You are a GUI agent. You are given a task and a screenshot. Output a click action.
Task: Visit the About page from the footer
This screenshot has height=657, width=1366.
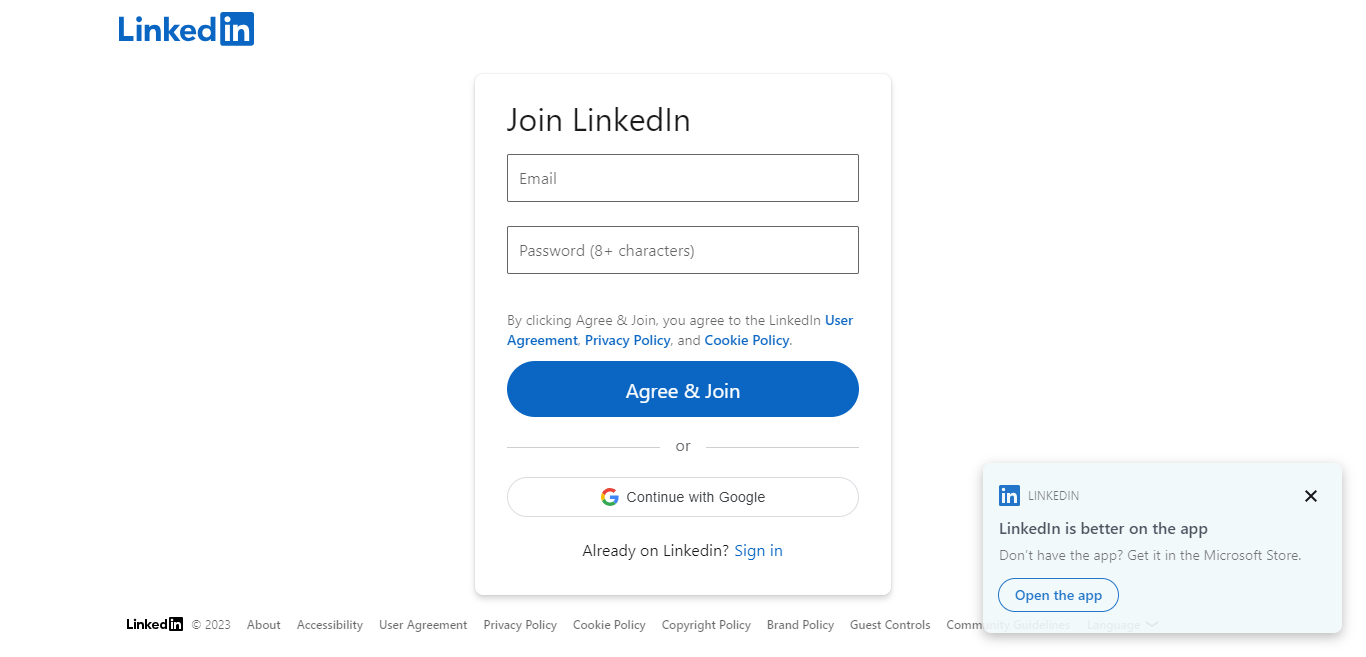(x=263, y=624)
